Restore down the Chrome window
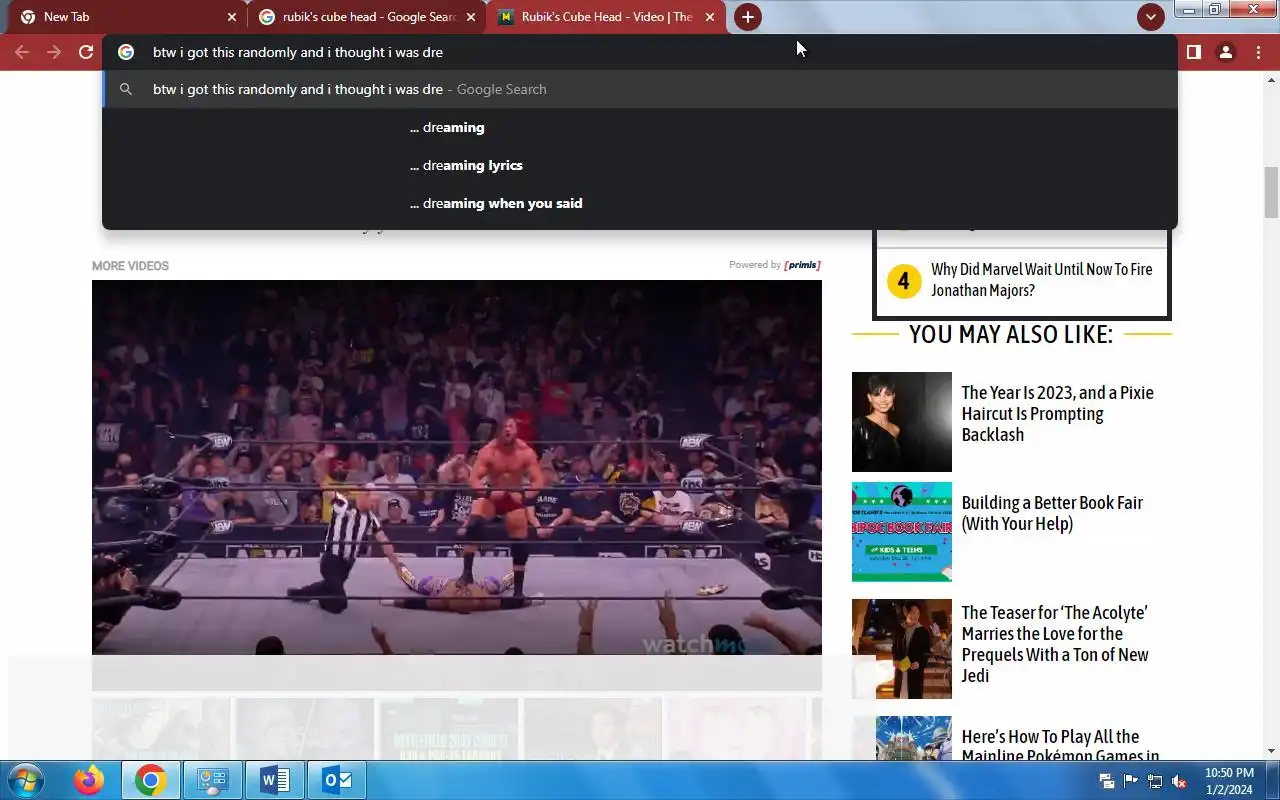 pos(1215,9)
